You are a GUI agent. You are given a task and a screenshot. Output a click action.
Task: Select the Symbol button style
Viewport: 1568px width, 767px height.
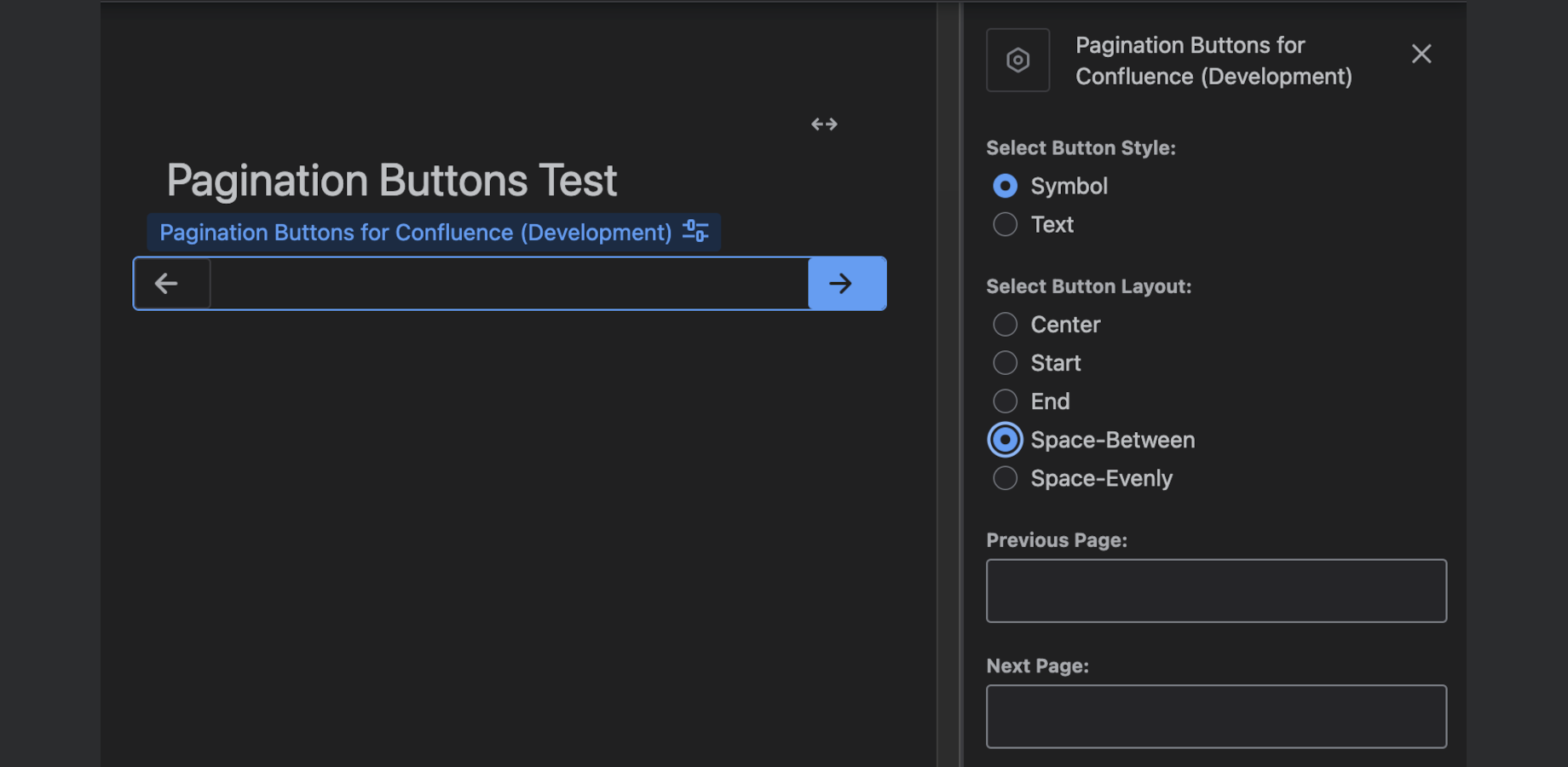[x=1006, y=186]
